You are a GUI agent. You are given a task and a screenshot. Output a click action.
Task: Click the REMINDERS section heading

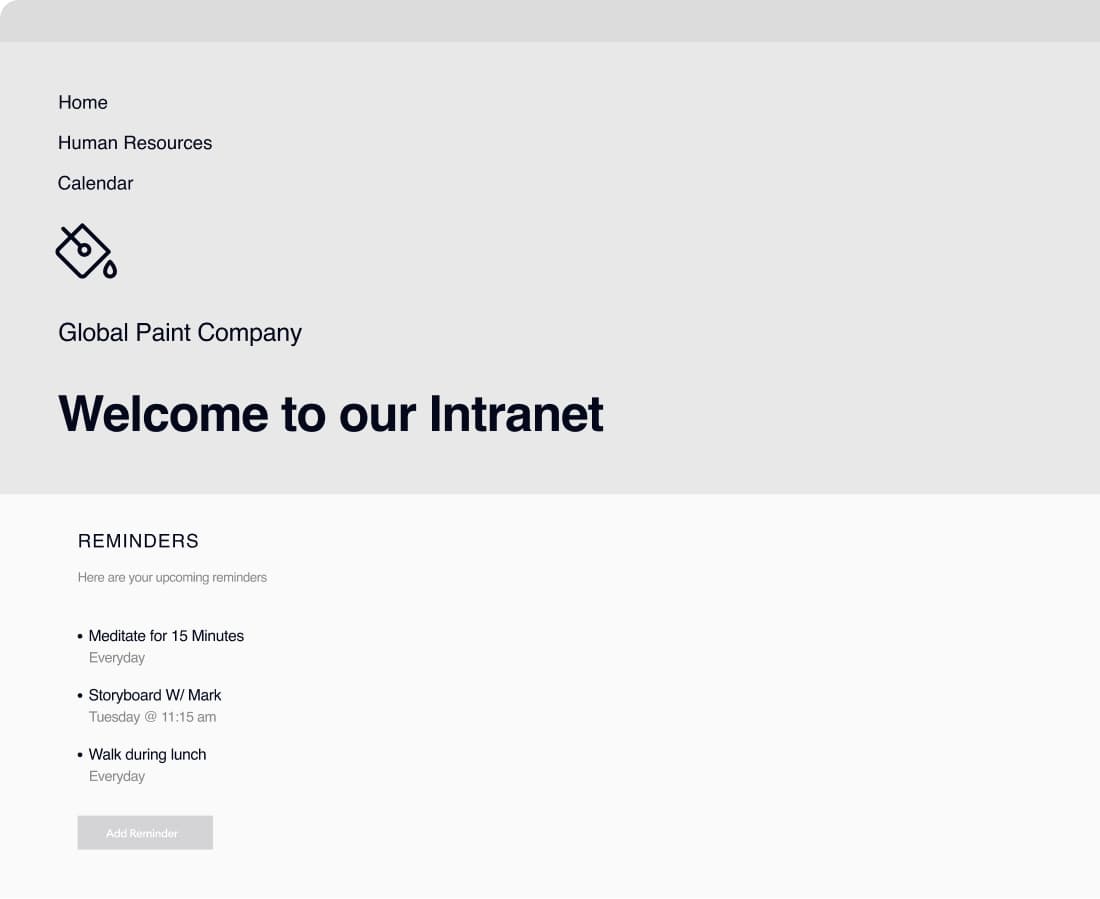[x=138, y=541]
